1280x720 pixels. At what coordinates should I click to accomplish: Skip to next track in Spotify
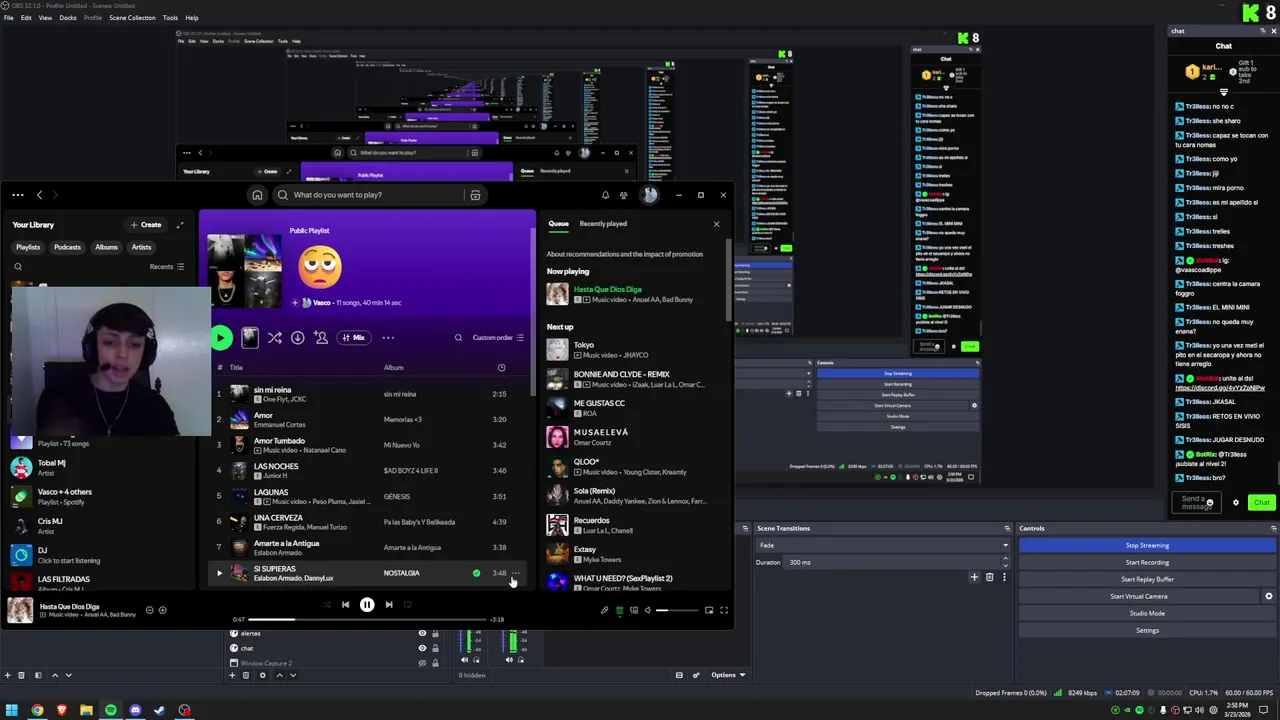[x=389, y=604]
